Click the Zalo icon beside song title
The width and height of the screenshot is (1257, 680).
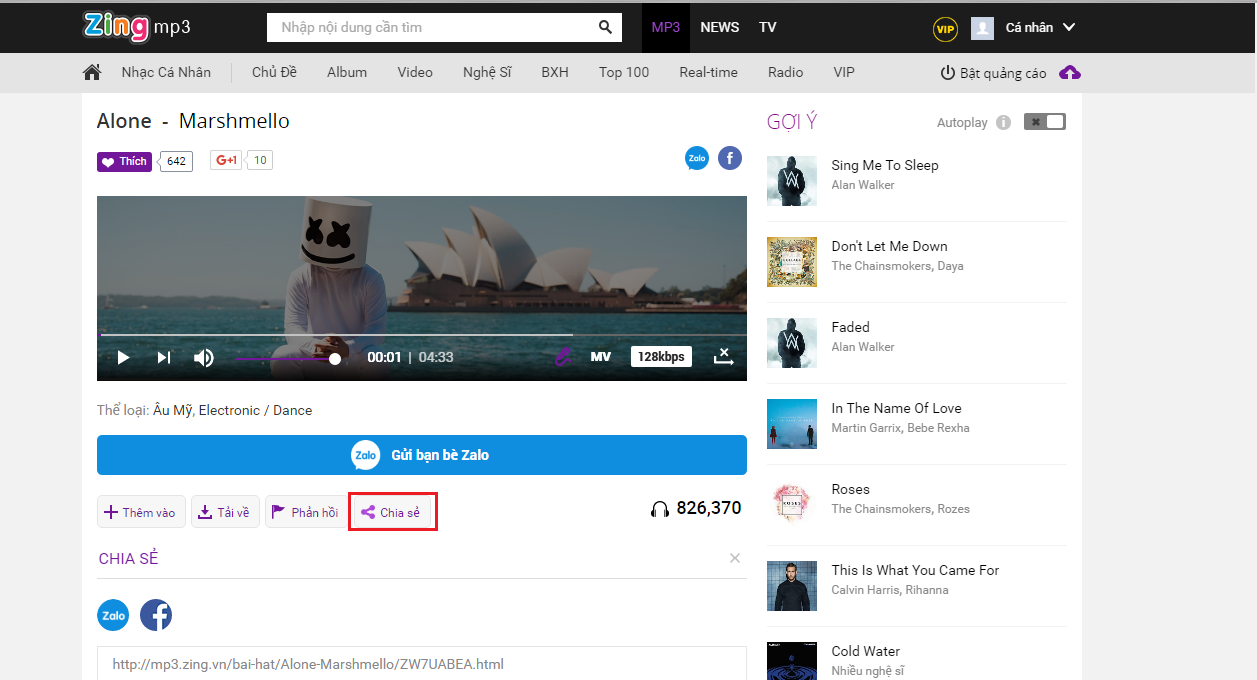point(697,158)
